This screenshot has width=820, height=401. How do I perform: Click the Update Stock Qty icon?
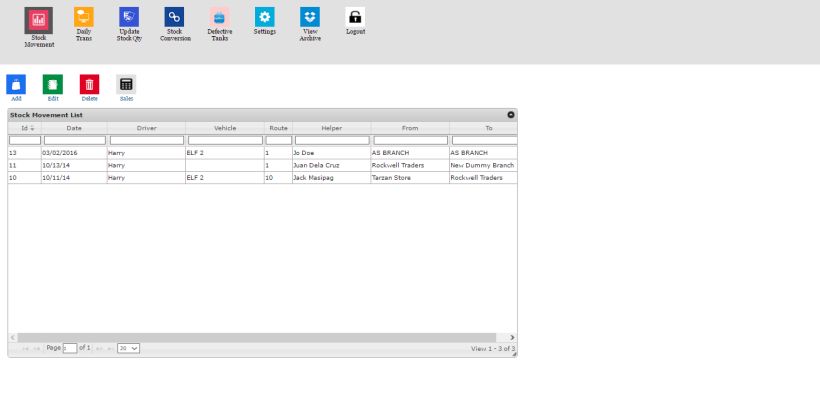[129, 17]
